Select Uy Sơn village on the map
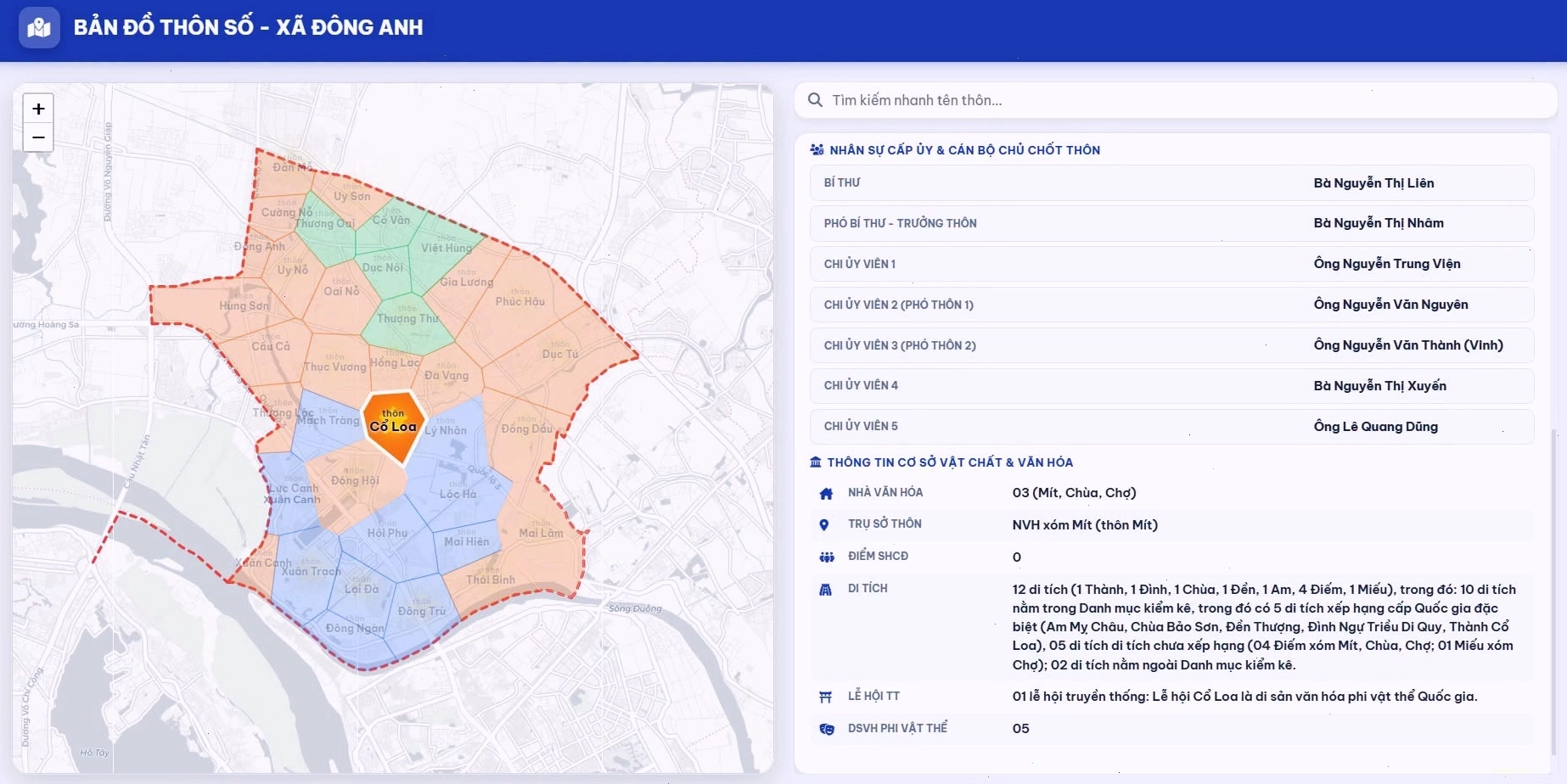 click(x=351, y=196)
